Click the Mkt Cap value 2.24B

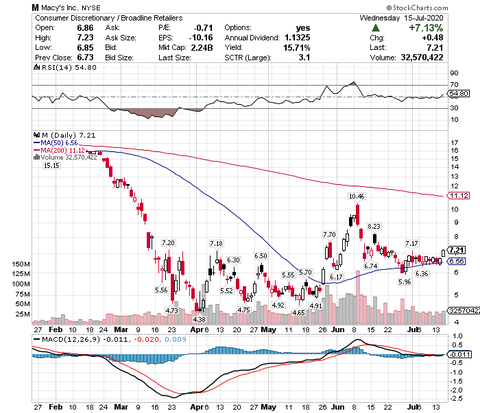[202, 48]
